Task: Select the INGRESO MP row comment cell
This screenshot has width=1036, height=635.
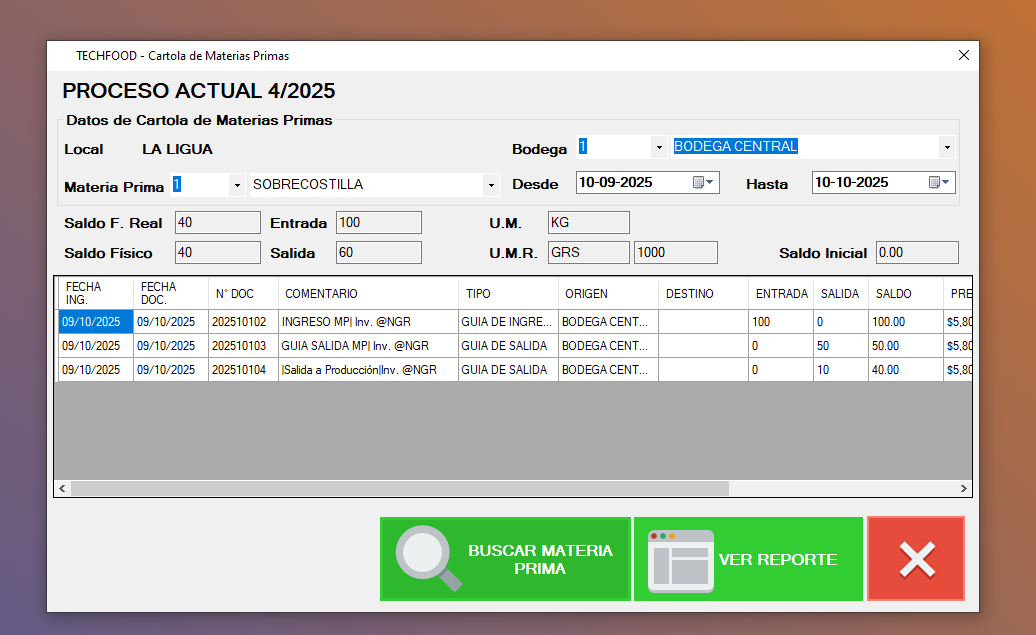Action: (x=368, y=322)
